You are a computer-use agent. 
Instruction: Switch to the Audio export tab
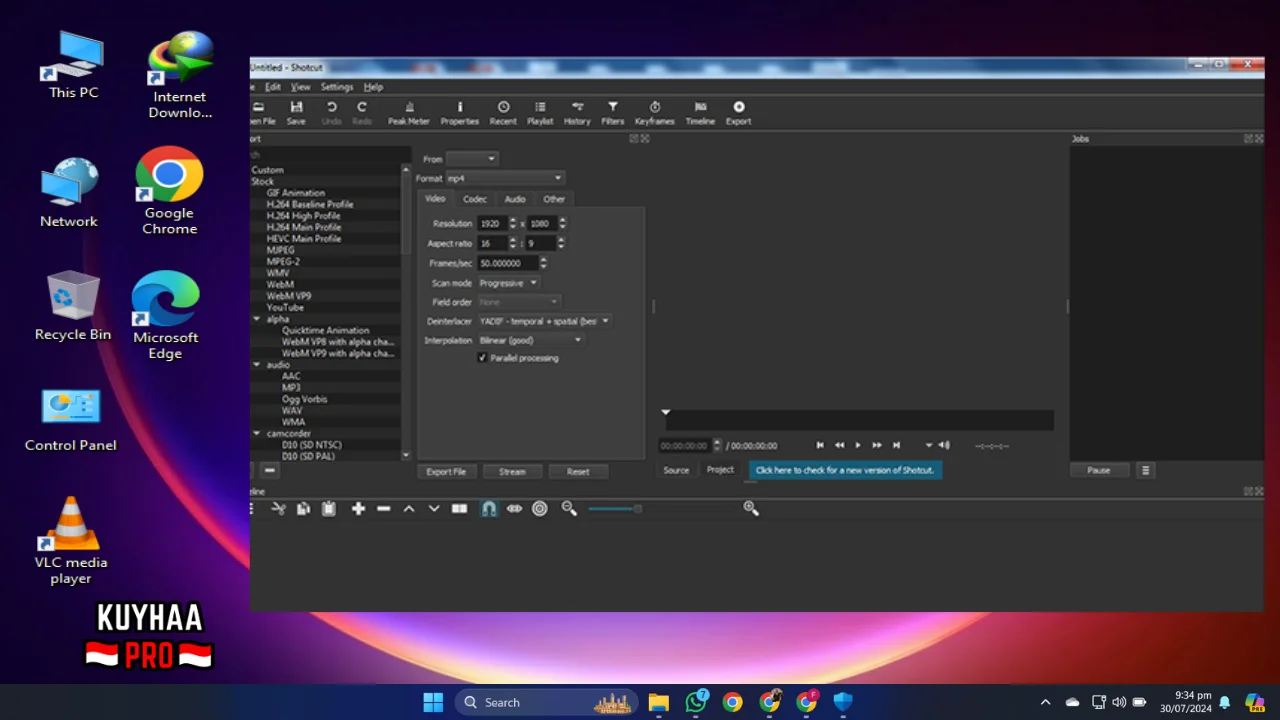515,199
